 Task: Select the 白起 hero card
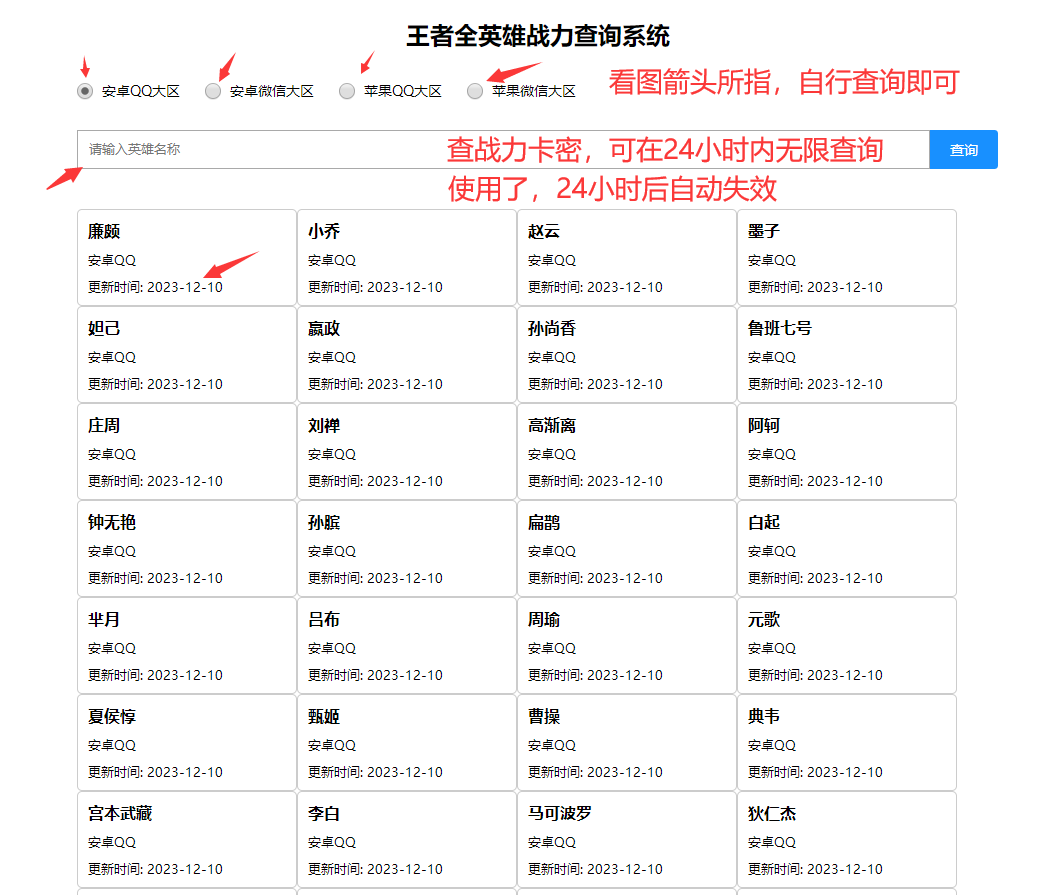pos(847,548)
